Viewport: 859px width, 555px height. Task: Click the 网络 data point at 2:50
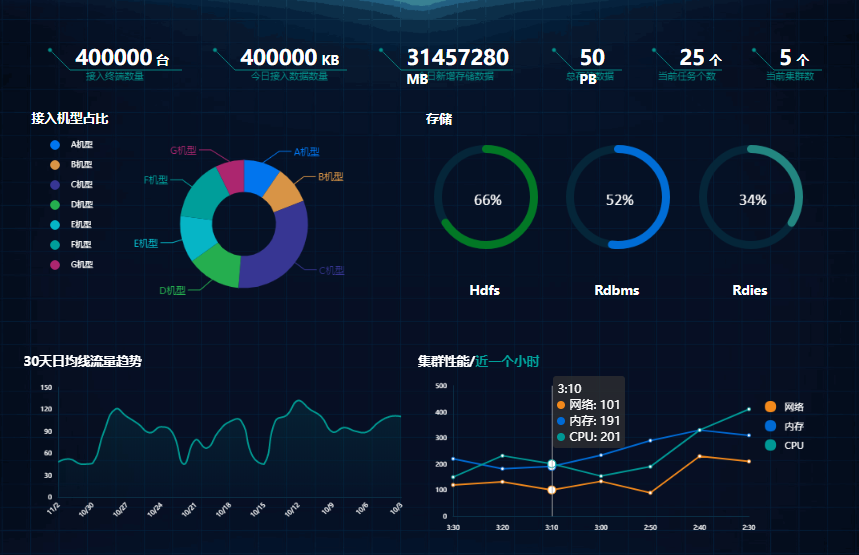click(650, 493)
